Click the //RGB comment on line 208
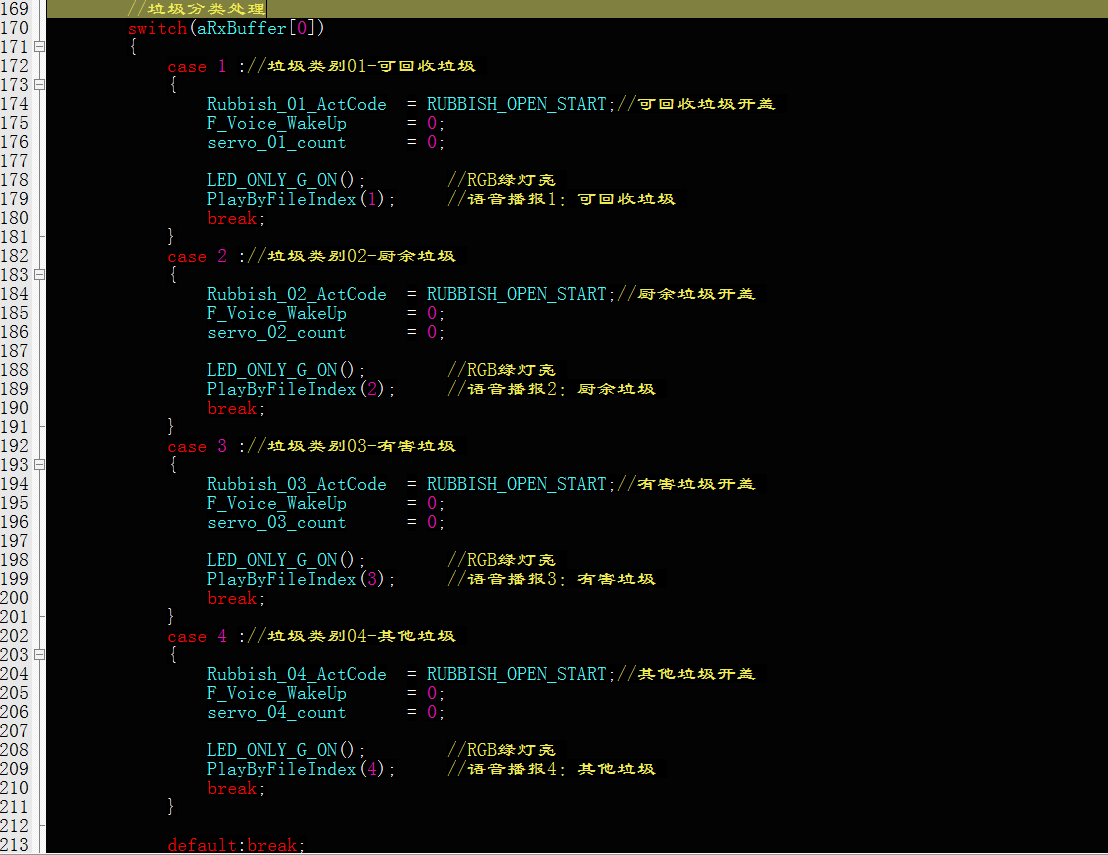The image size is (1108, 855). (x=502, y=750)
